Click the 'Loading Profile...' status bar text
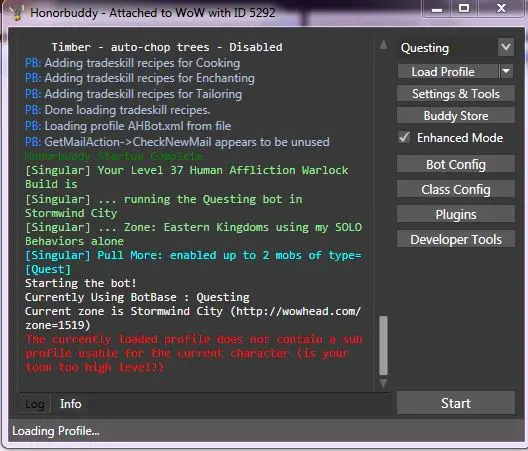The width and height of the screenshot is (528, 451). tap(56, 431)
